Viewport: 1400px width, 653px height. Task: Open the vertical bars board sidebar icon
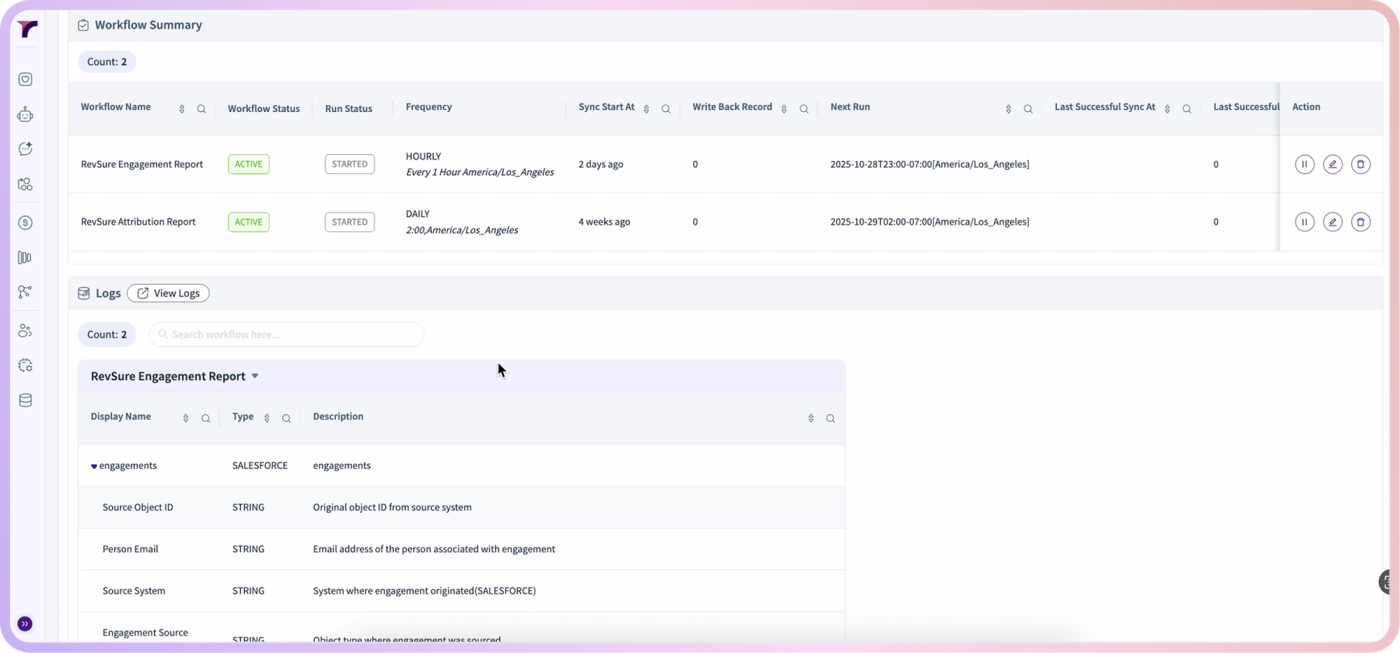(x=25, y=257)
